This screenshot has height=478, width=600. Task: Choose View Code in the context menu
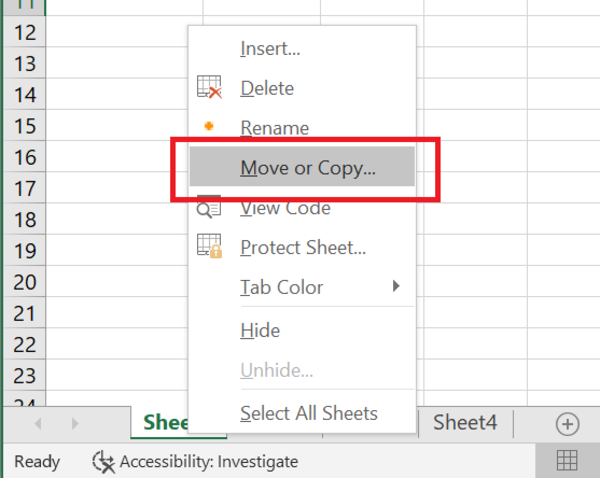pos(302,208)
